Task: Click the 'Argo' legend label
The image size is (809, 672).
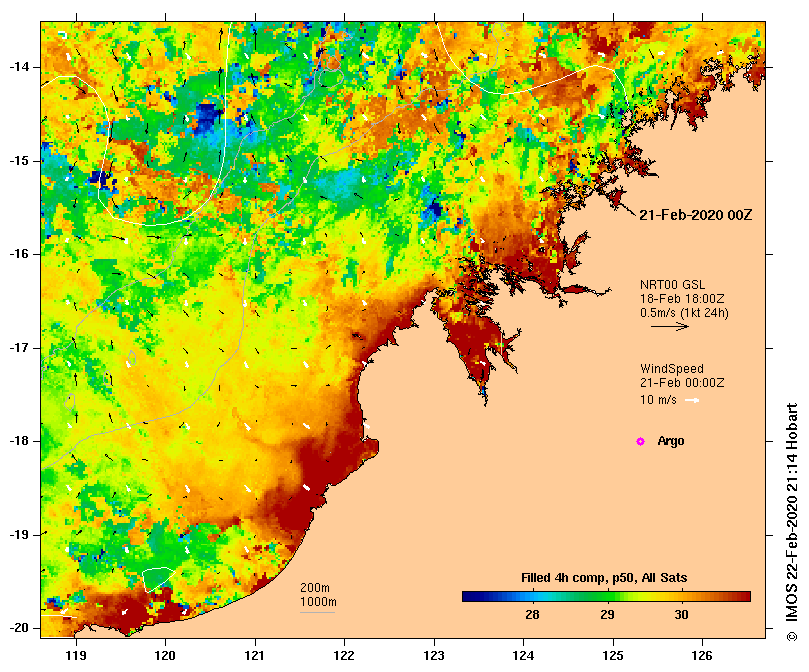Action: 671,441
